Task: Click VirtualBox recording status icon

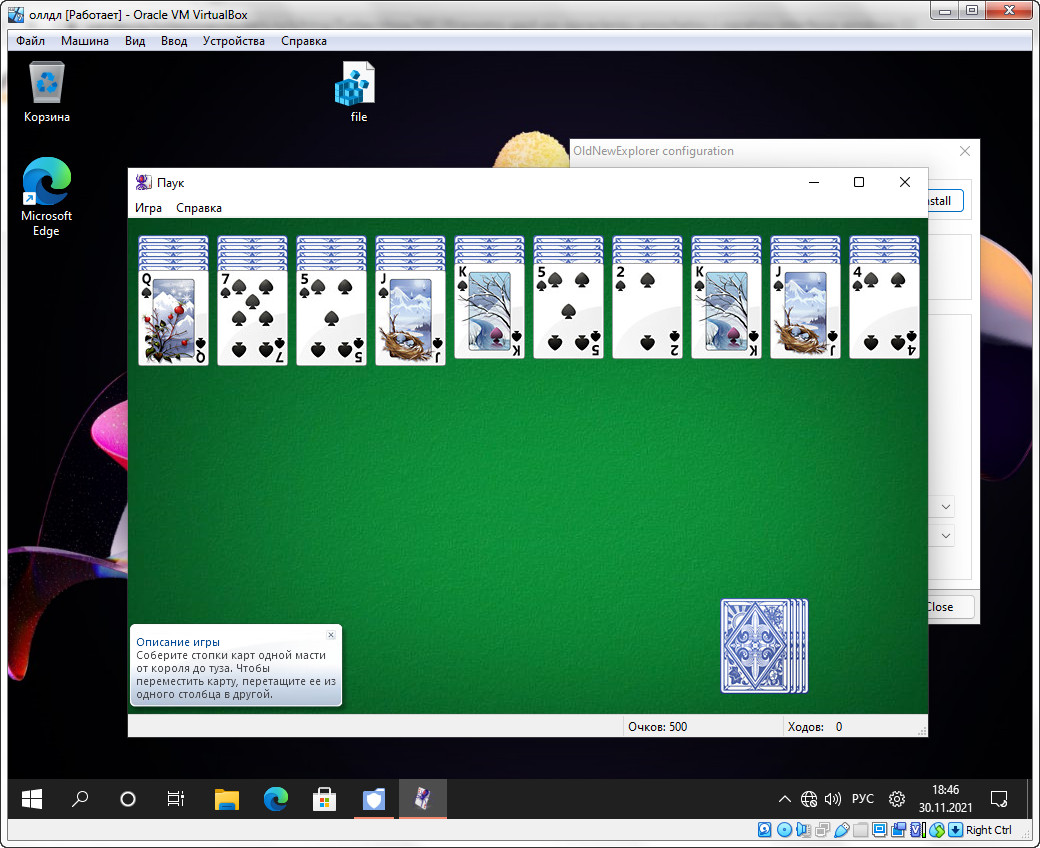Action: (x=899, y=829)
